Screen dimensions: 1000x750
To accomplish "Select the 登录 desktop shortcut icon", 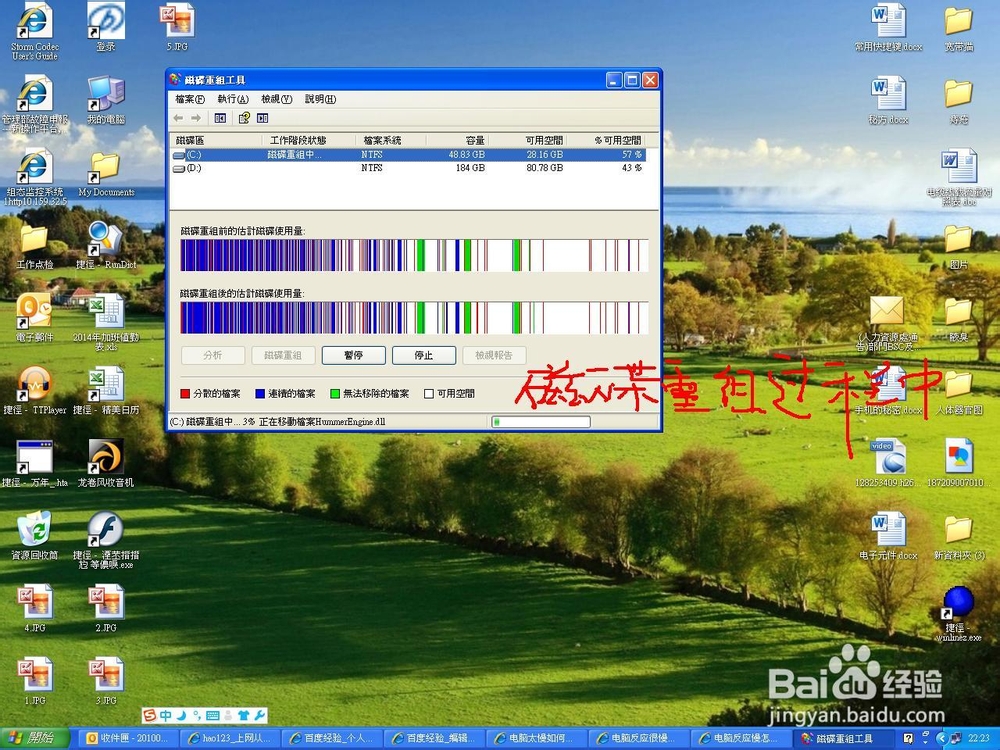I will 106,27.
